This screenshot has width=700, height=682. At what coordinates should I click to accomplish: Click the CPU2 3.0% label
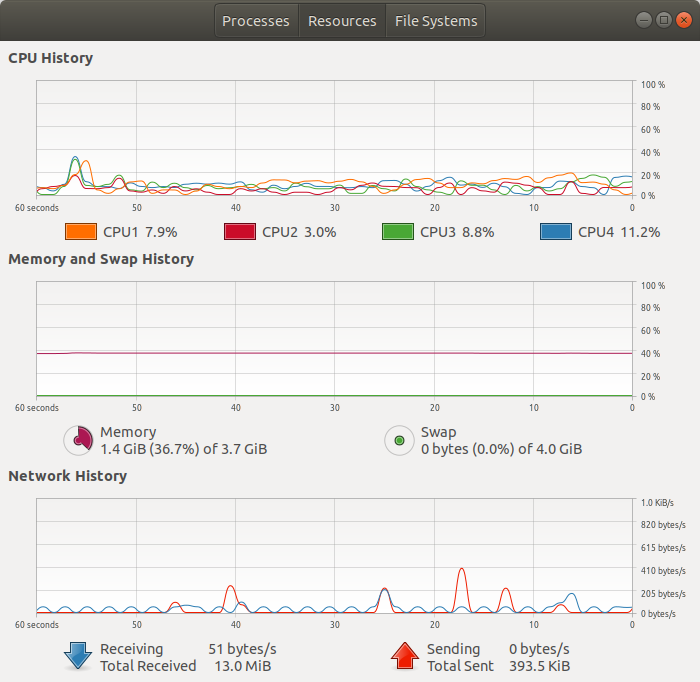point(299,232)
